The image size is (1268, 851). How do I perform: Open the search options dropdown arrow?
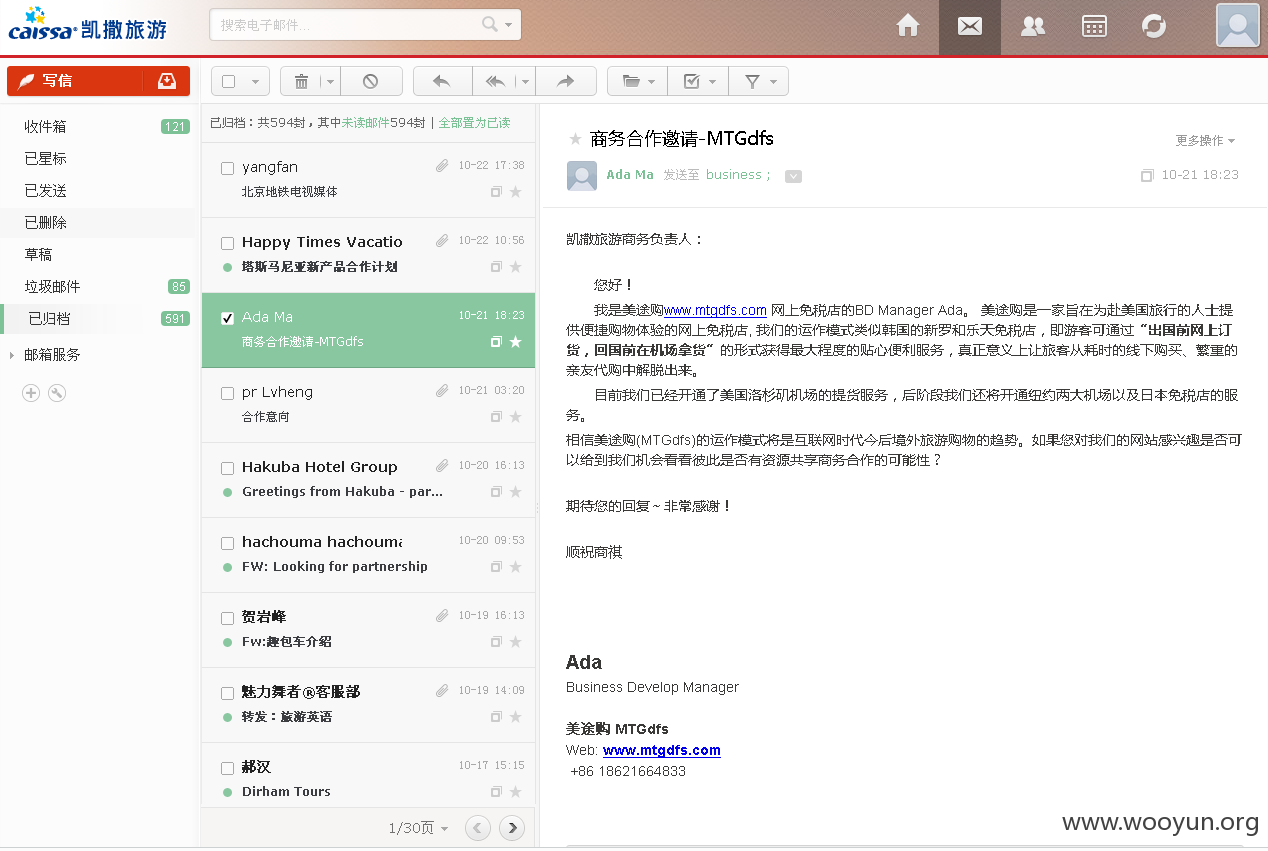(x=508, y=24)
